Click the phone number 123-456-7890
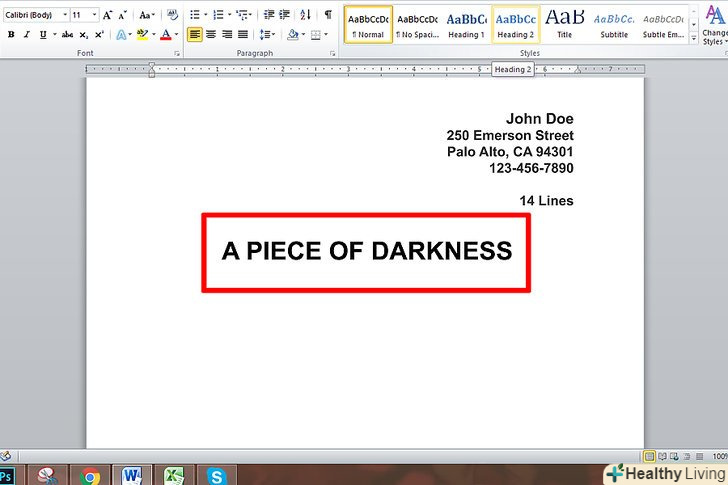This screenshot has height=485, width=728. point(531,168)
